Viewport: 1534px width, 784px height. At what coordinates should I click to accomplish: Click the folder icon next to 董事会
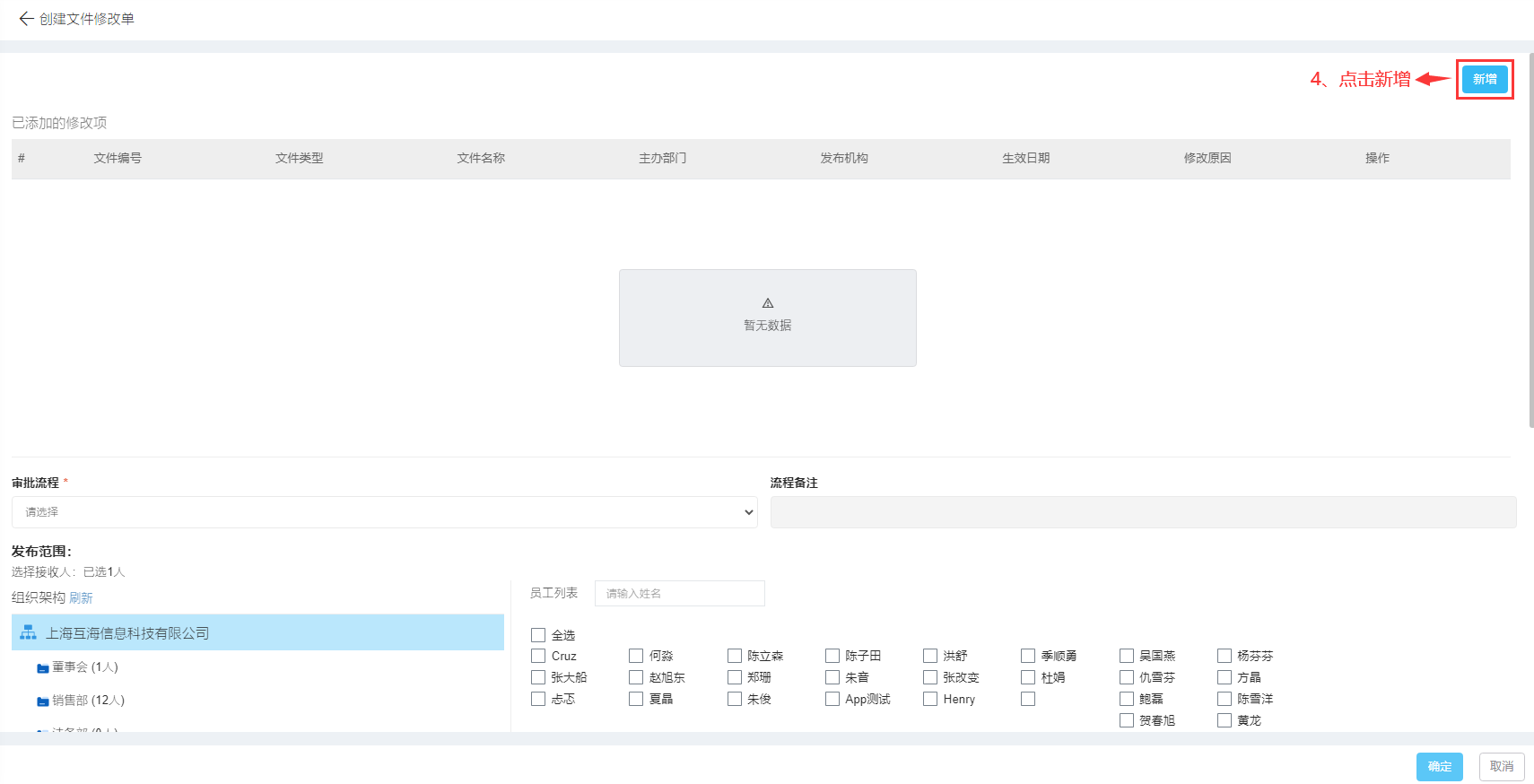pyautogui.click(x=42, y=667)
